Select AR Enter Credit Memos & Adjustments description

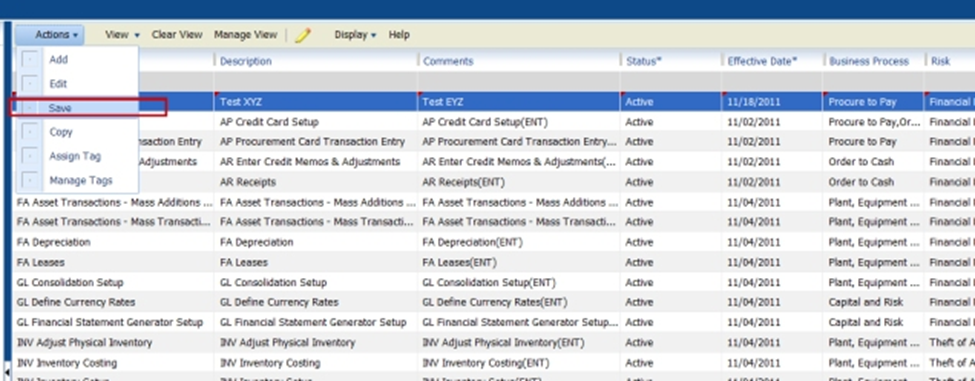point(316,162)
